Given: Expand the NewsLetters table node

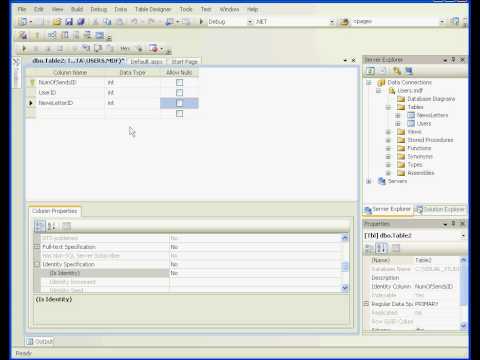Looking at the screenshot, I should (398, 115).
